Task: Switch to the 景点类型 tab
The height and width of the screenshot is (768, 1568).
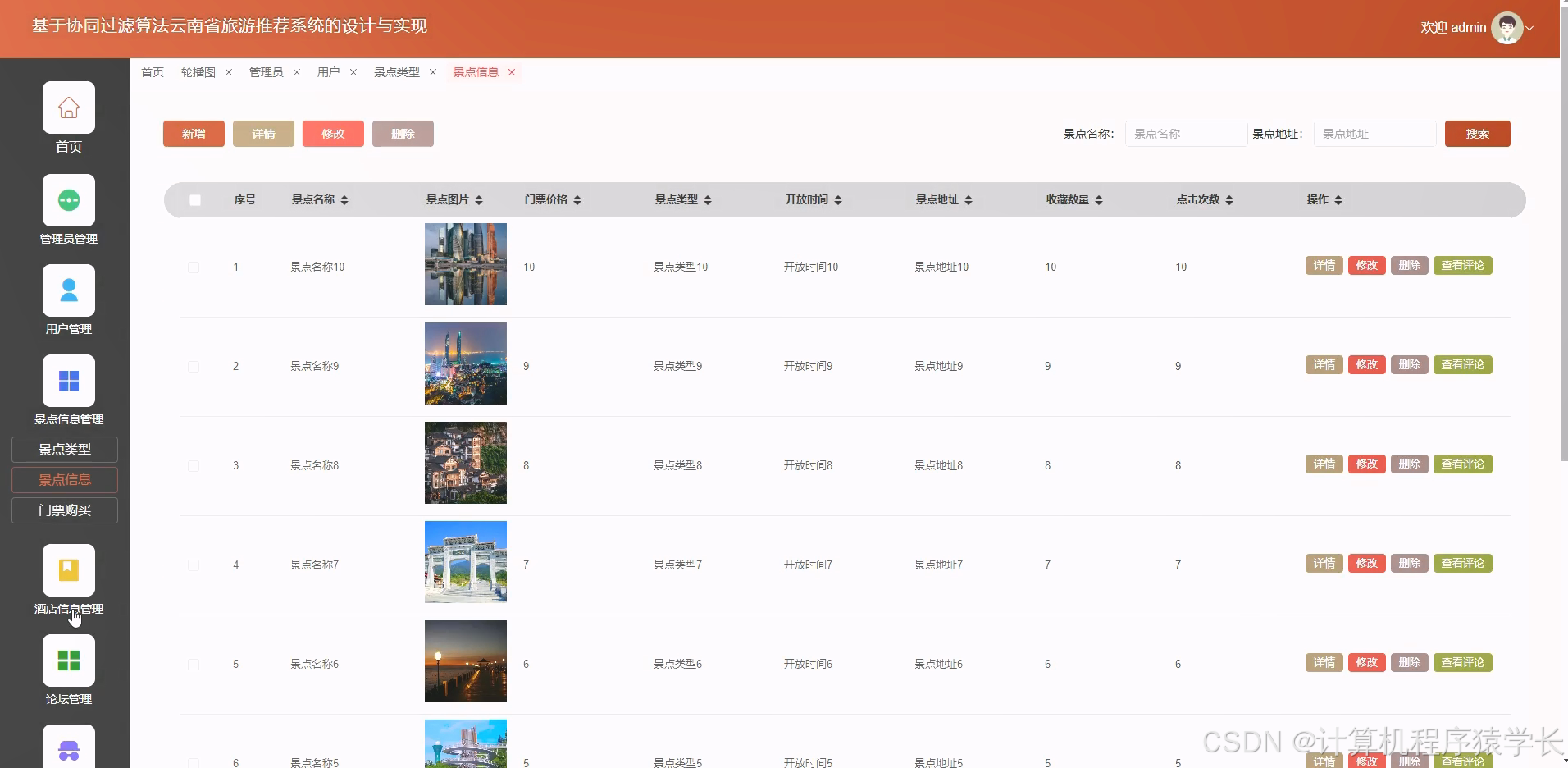Action: pyautogui.click(x=397, y=72)
